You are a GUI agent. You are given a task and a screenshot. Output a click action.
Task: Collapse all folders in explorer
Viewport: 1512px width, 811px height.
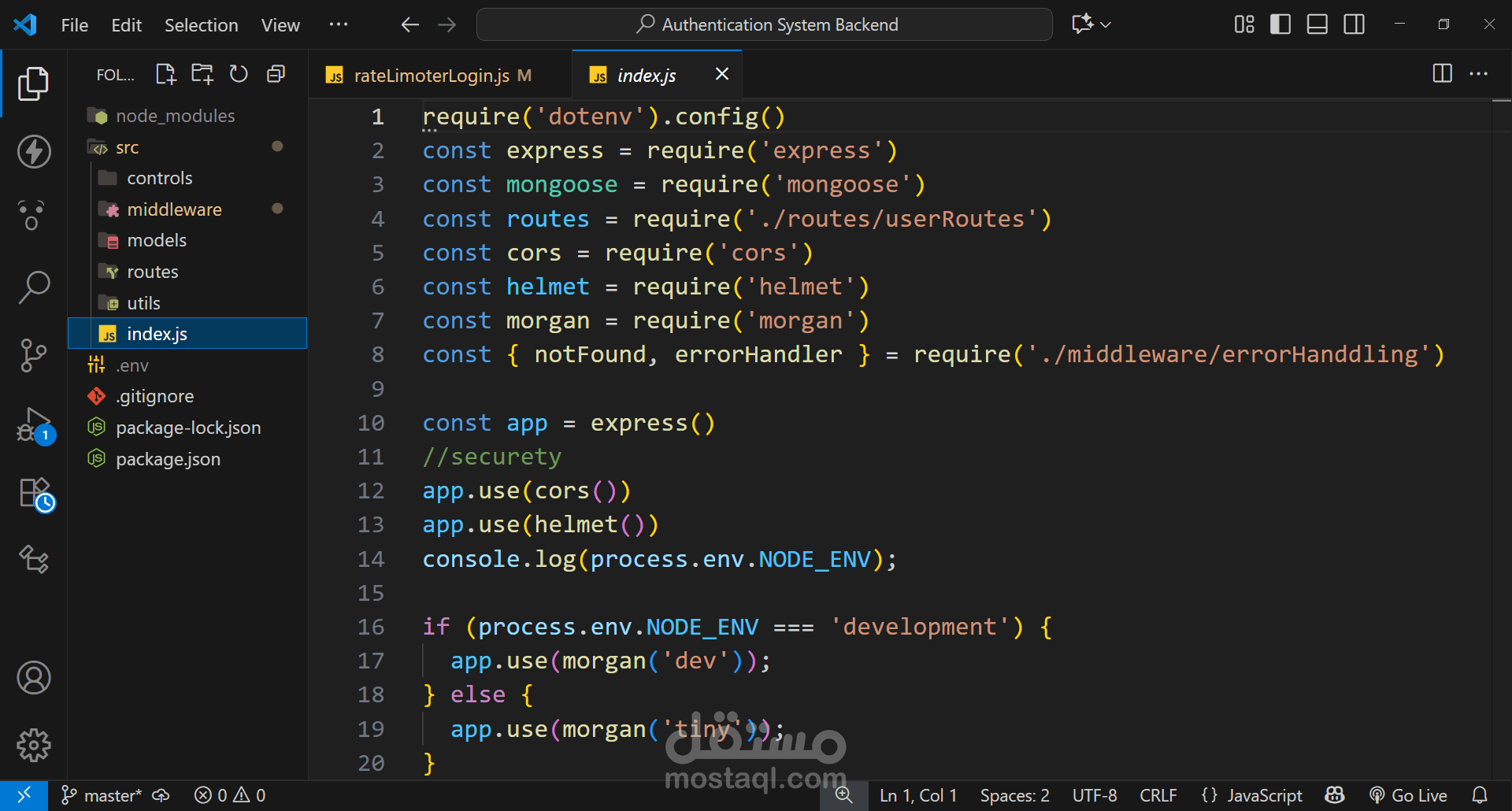[x=276, y=75]
